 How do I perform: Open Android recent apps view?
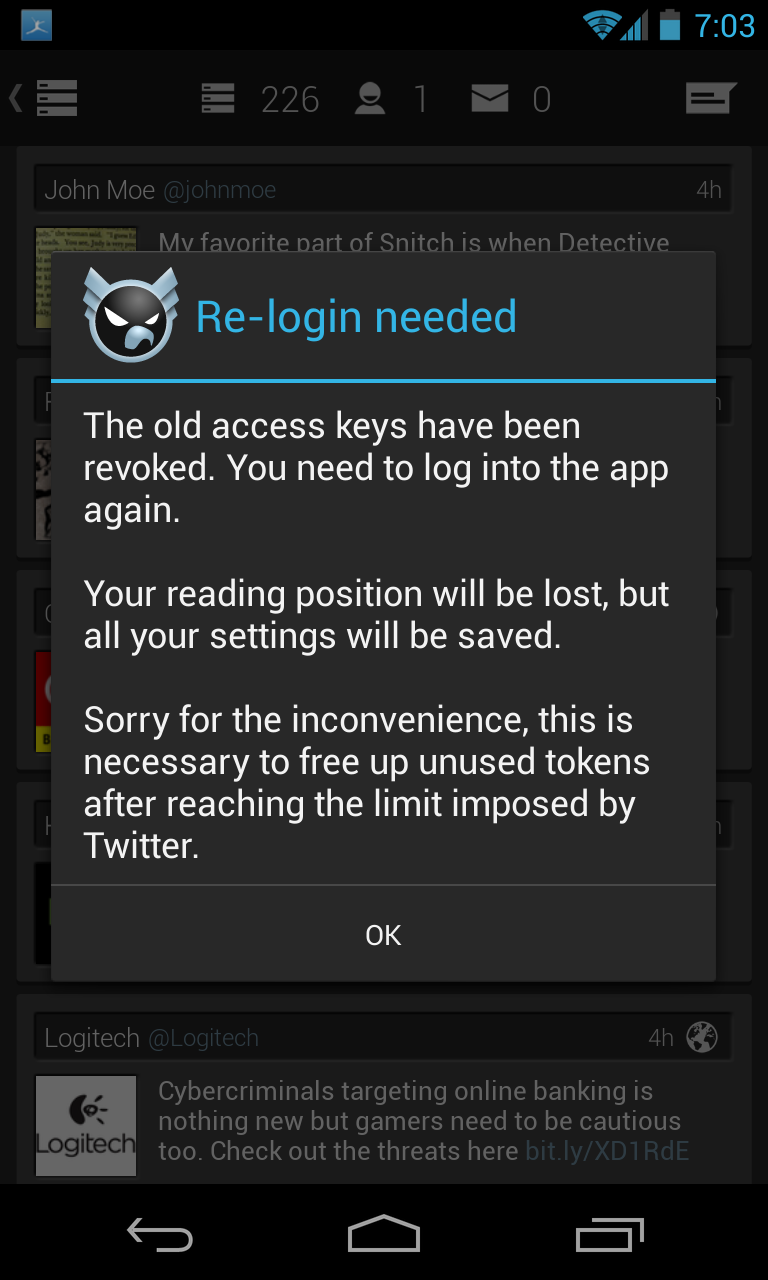(x=610, y=1234)
